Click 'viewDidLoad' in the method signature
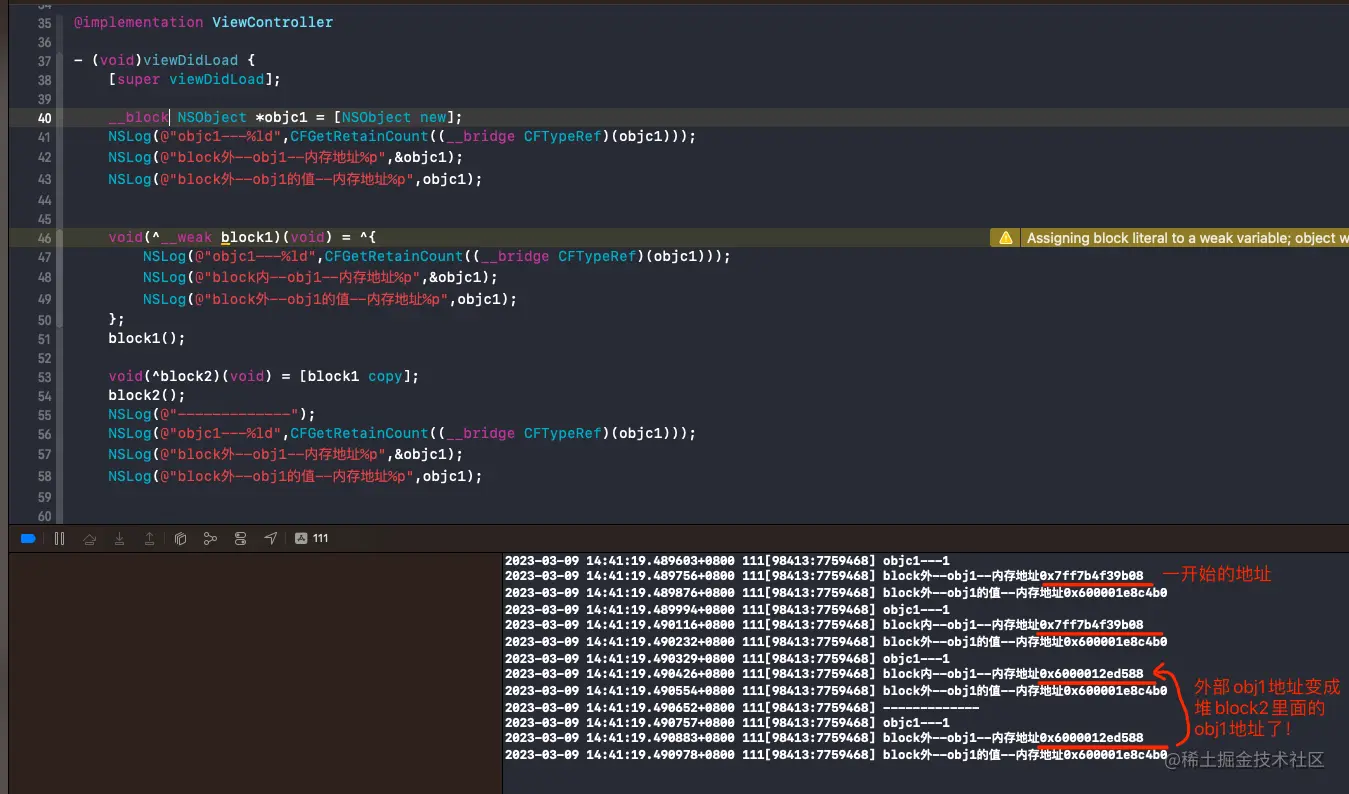The width and height of the screenshot is (1349, 794). (x=190, y=60)
